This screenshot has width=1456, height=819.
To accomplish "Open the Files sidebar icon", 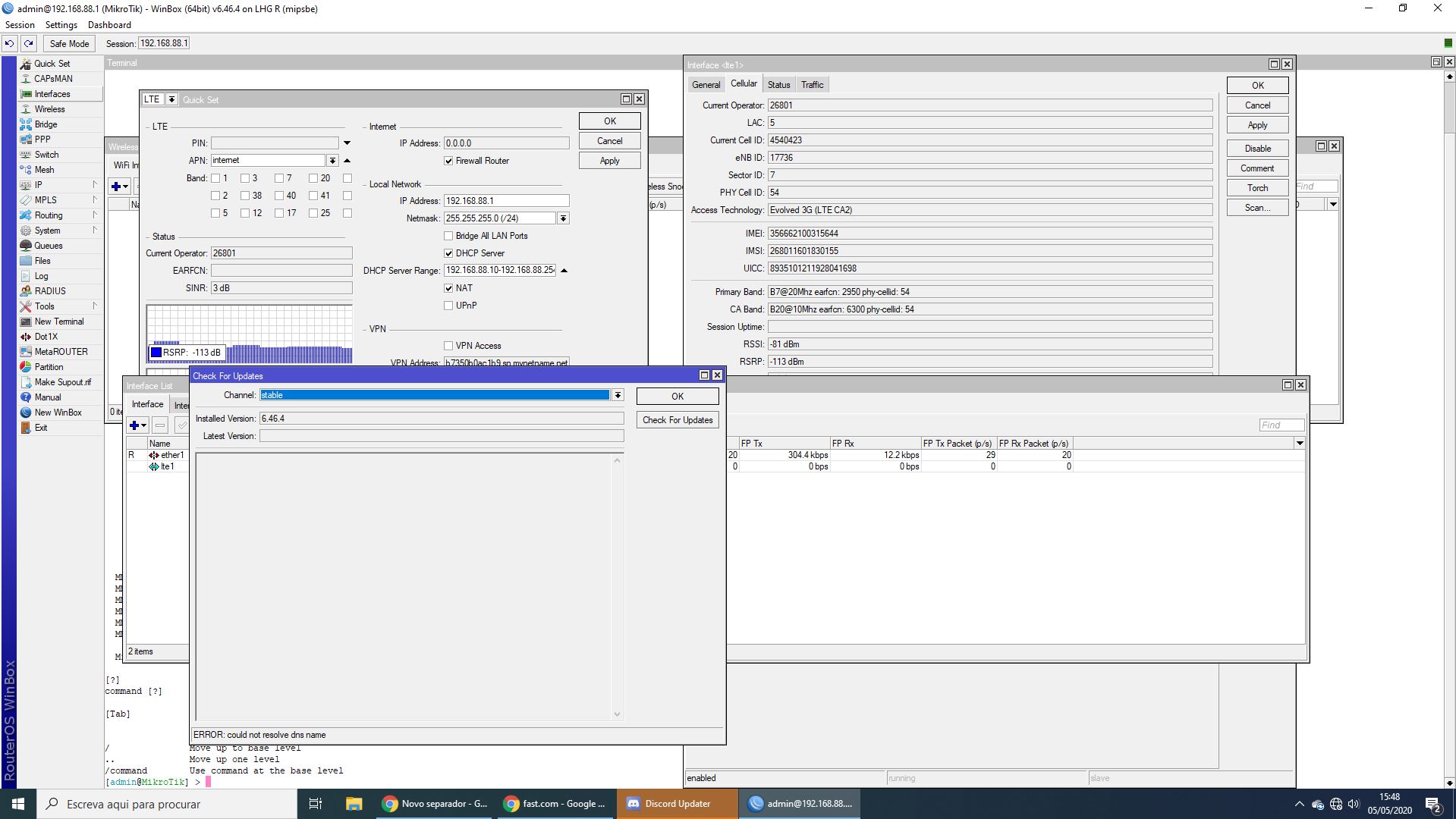I will [x=26, y=261].
